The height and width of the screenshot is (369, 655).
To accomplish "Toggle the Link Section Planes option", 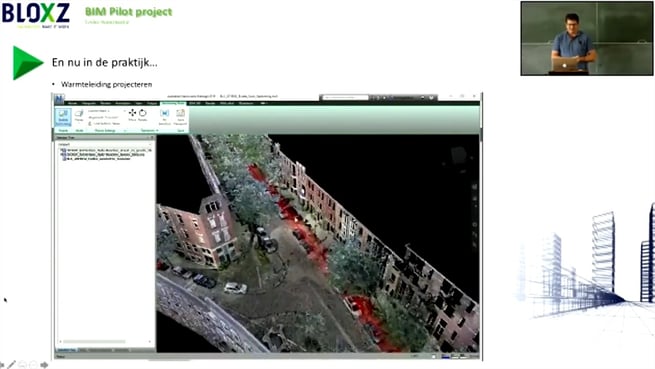I will 104,123.
